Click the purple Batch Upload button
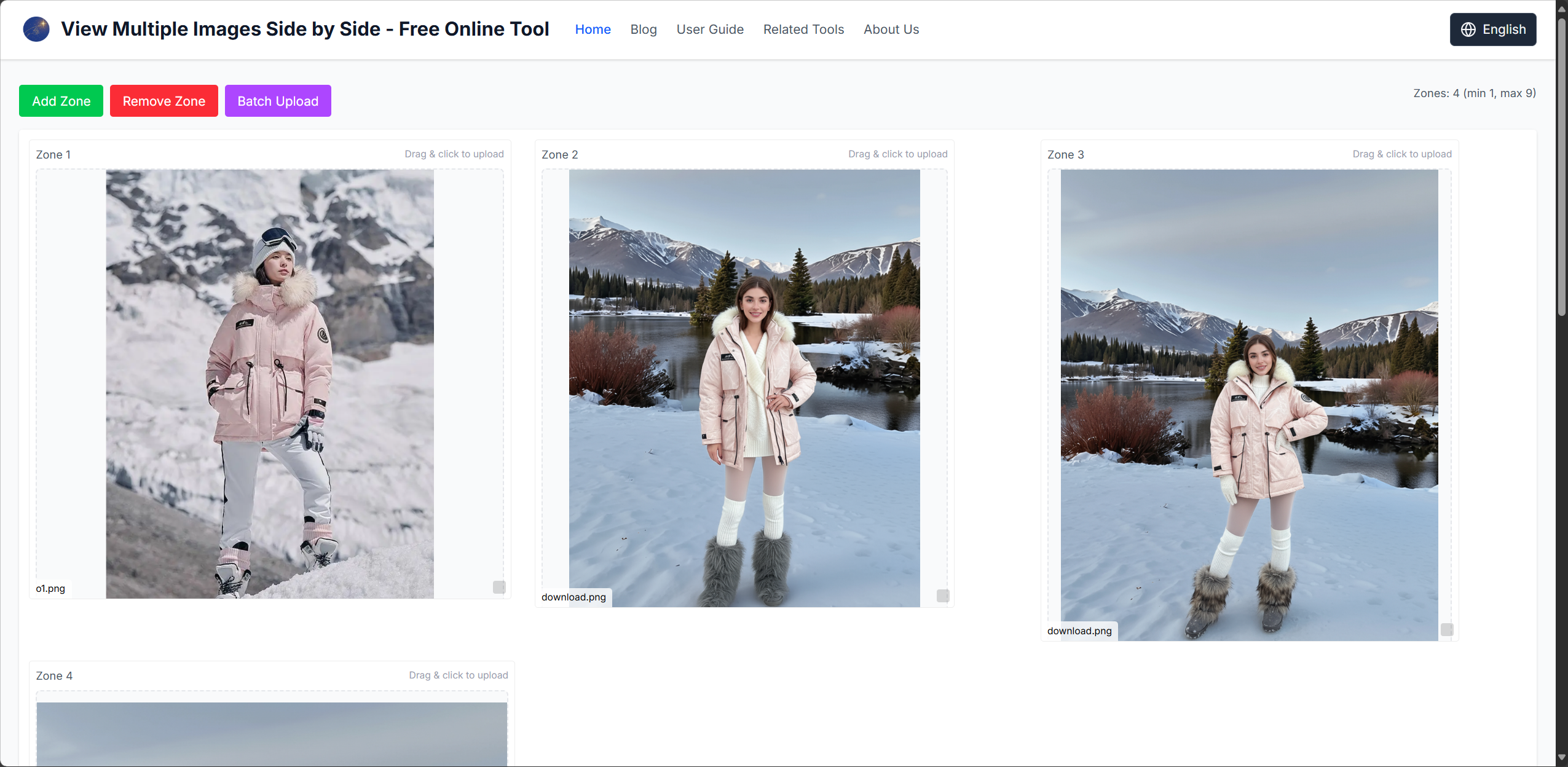Screen dimensions: 1568x767 click(278, 101)
